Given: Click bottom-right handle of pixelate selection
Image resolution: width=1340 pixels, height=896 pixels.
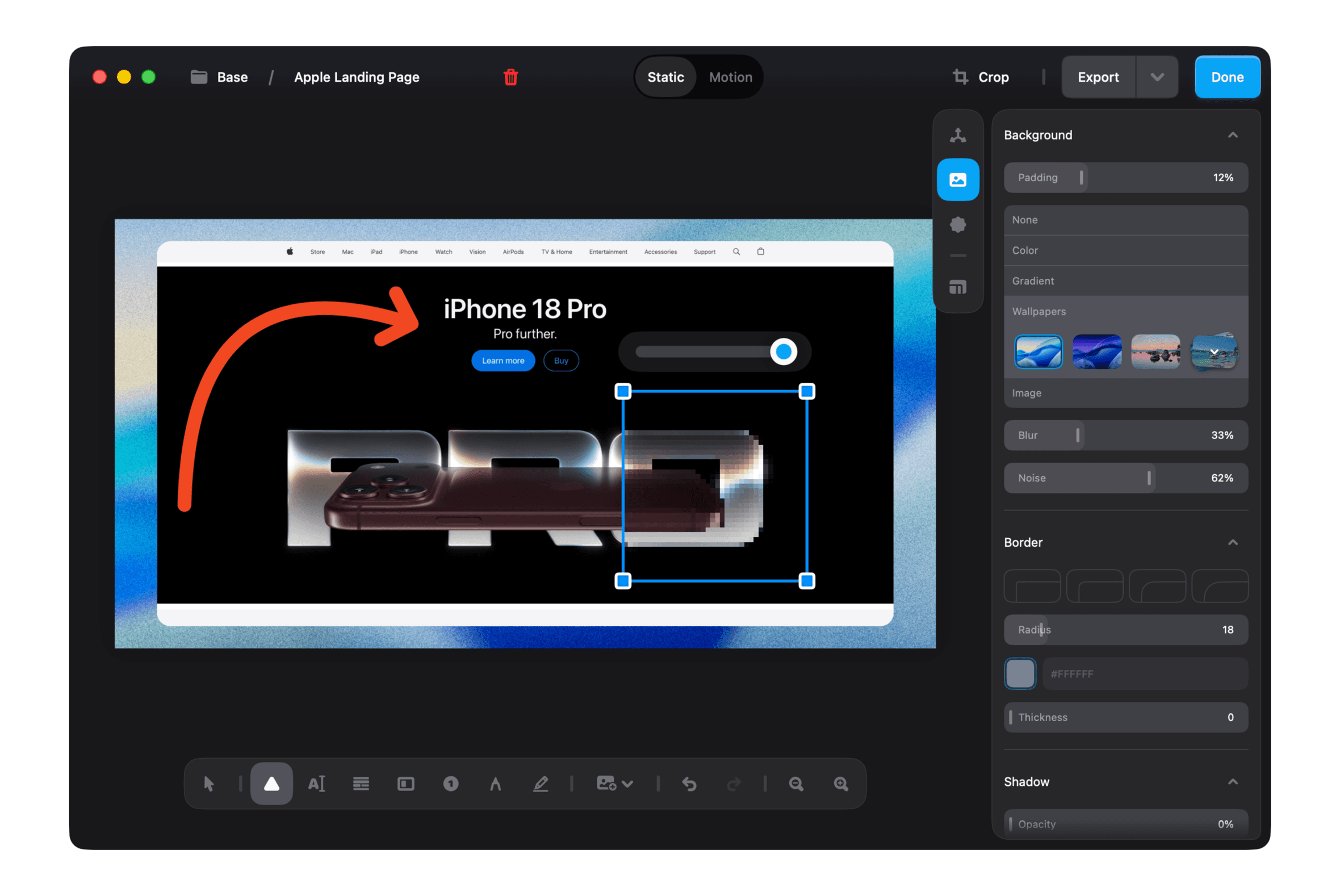Looking at the screenshot, I should point(806,581).
